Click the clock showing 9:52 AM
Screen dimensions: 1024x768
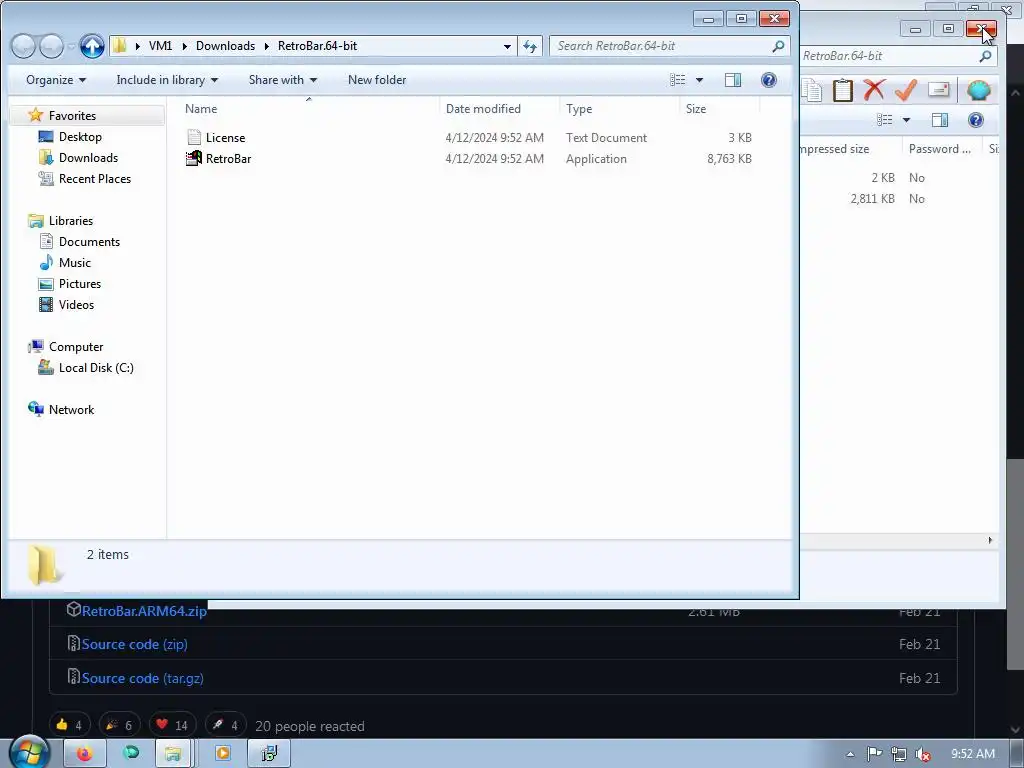point(972,754)
